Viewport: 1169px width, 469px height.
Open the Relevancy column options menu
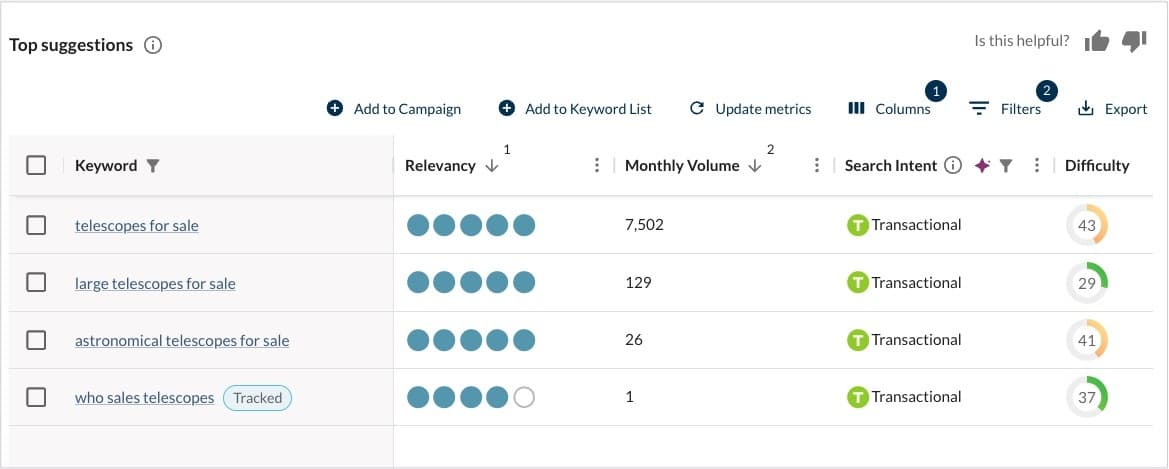(x=597, y=166)
